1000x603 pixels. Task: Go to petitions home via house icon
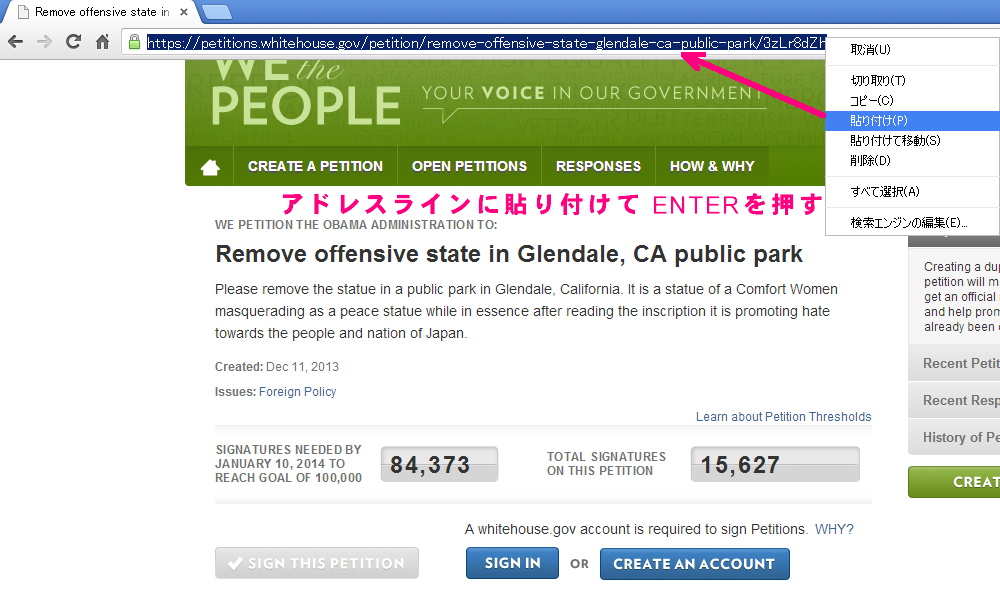point(210,166)
